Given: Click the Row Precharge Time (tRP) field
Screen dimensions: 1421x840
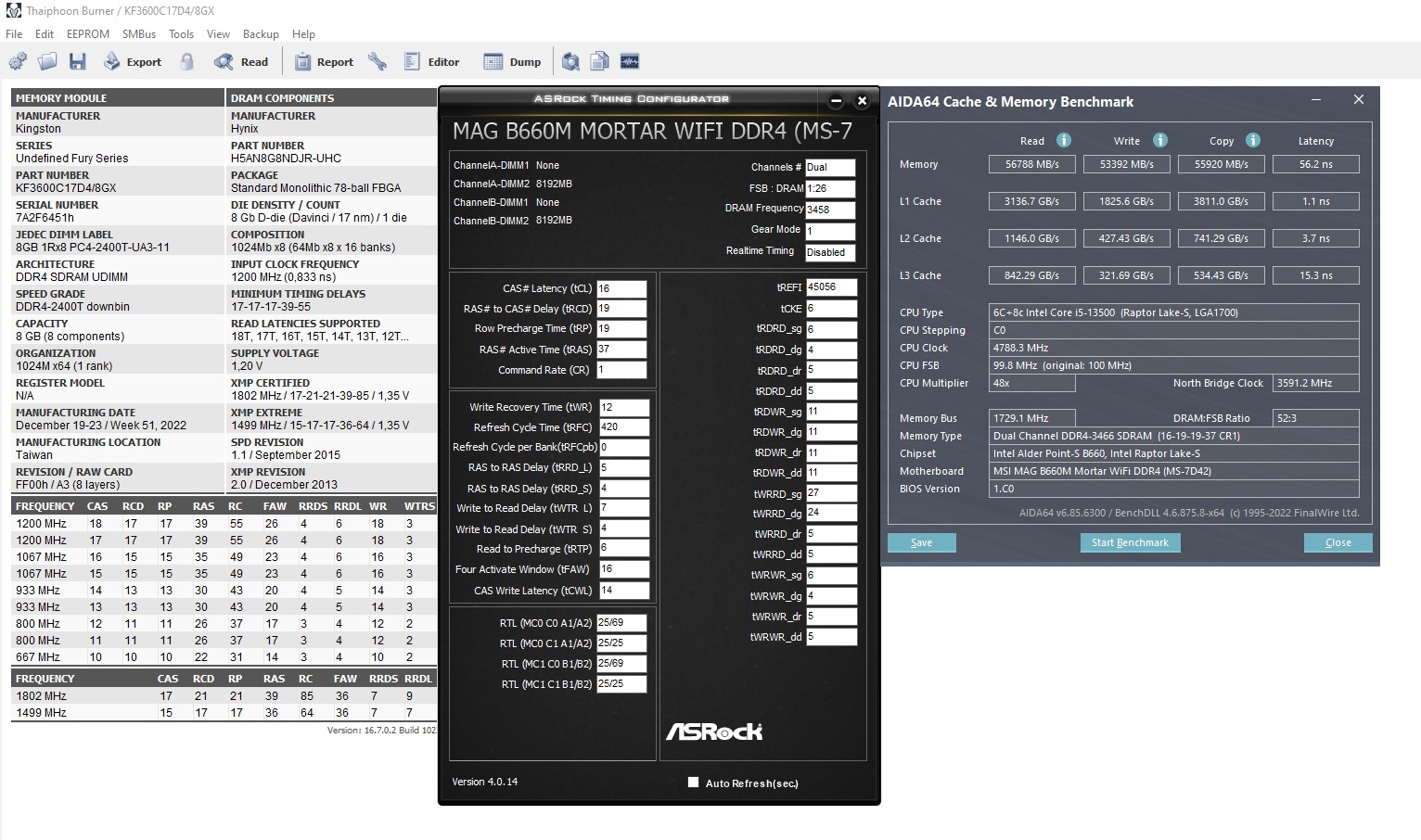Looking at the screenshot, I should [x=621, y=329].
